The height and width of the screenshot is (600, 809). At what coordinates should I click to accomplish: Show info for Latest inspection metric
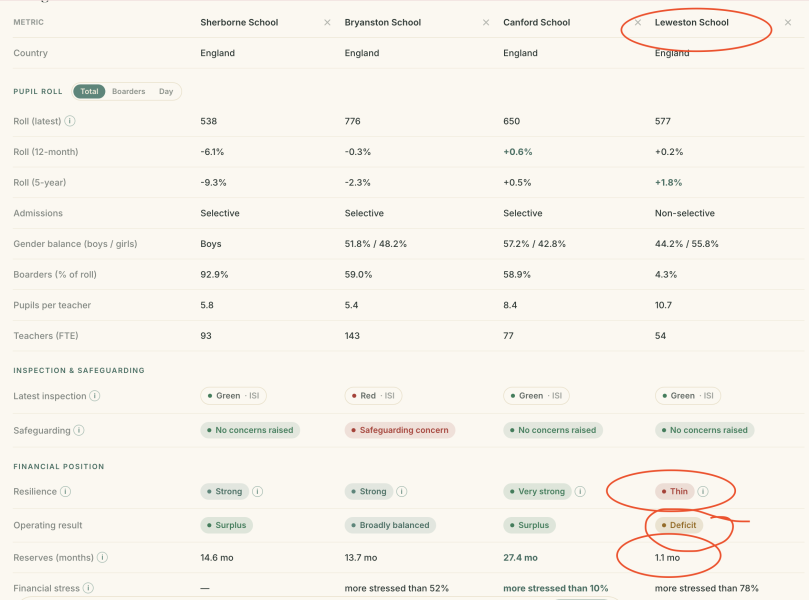pos(95,396)
